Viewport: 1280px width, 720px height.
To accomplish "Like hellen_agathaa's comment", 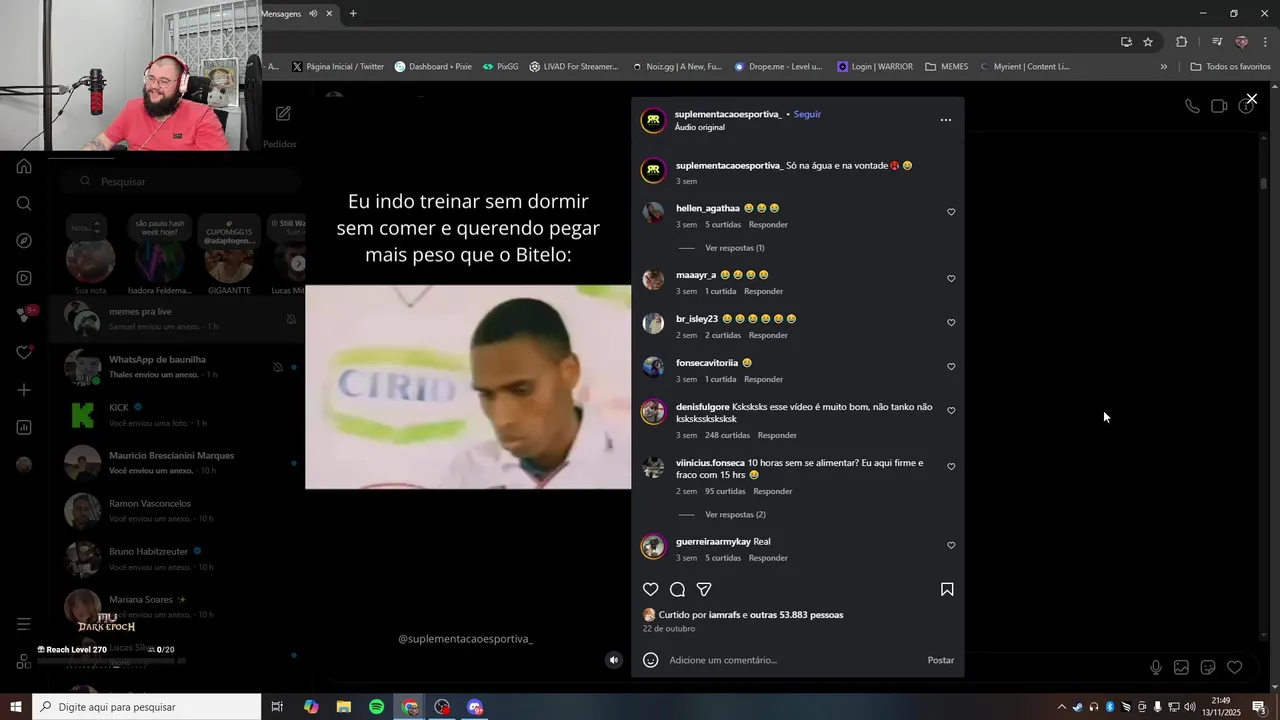I will point(951,212).
